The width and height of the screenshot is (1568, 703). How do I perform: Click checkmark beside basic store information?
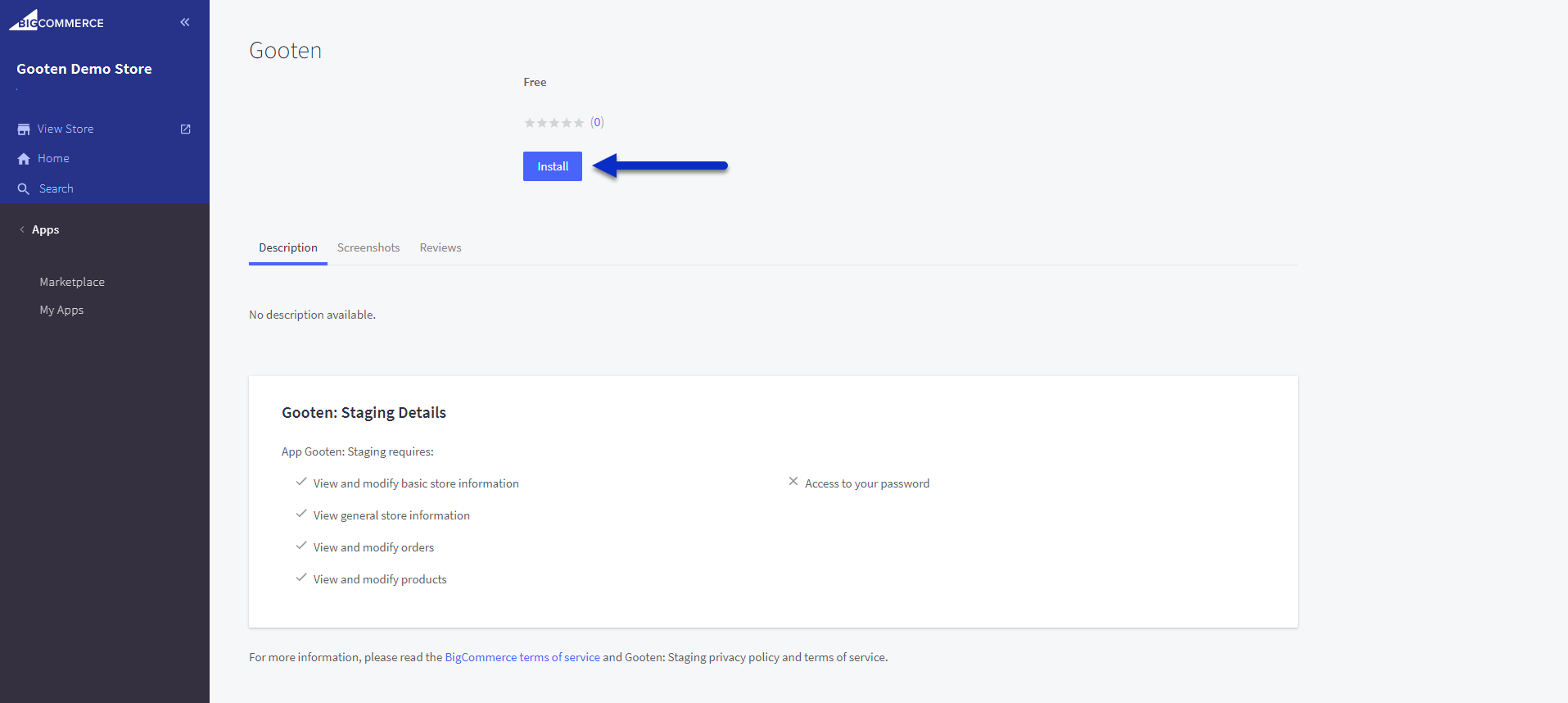[301, 482]
